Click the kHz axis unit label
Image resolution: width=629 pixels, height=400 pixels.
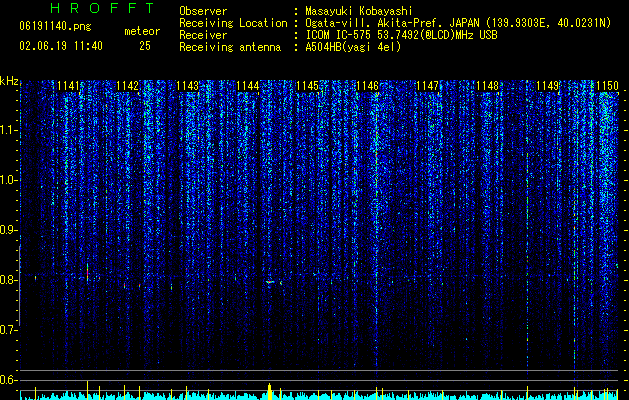click(9, 81)
